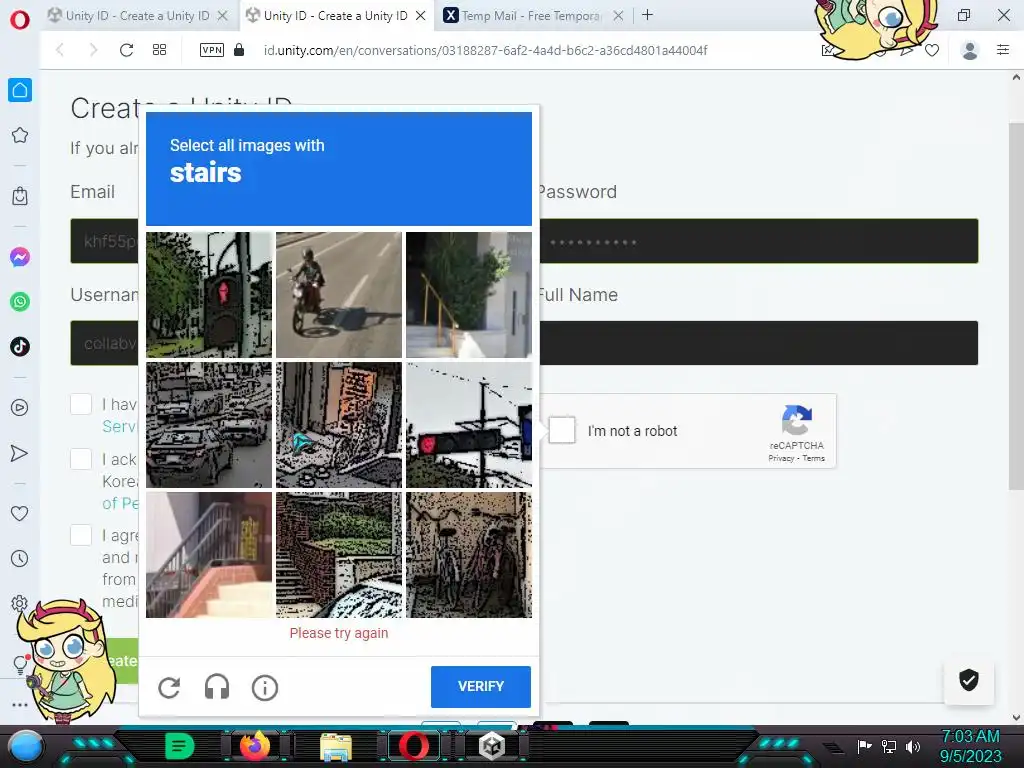Click the shield badge at page bottom right
Image resolution: width=1024 pixels, height=768 pixels.
coord(968,680)
